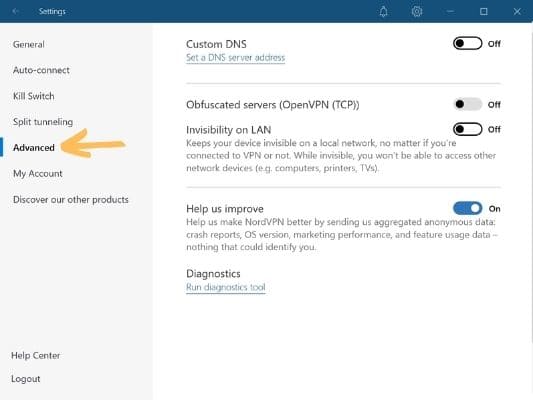This screenshot has height=400, width=533.
Task: Open the Help Center
Action: click(x=35, y=355)
